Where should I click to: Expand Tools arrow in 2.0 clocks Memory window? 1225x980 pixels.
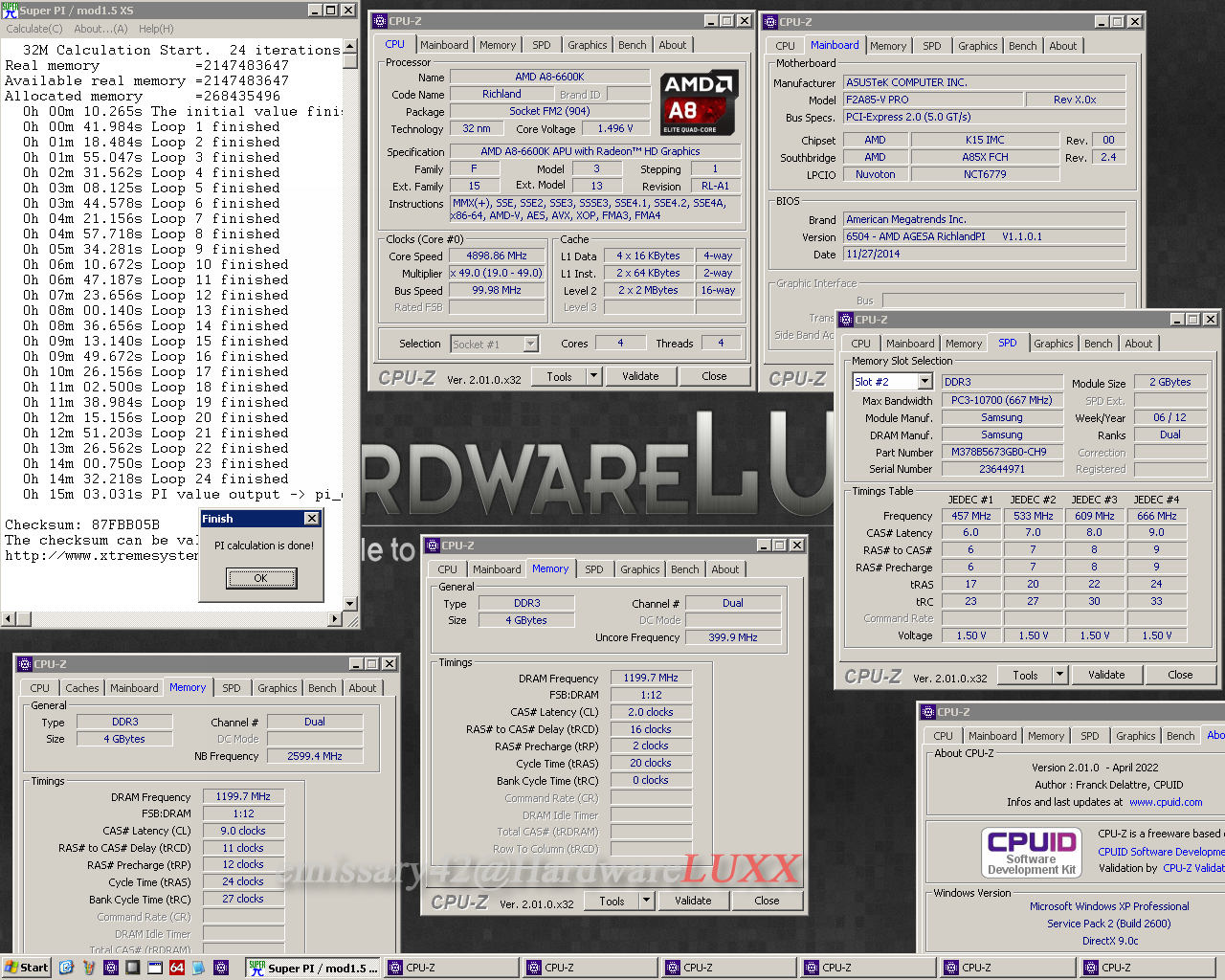click(x=646, y=901)
